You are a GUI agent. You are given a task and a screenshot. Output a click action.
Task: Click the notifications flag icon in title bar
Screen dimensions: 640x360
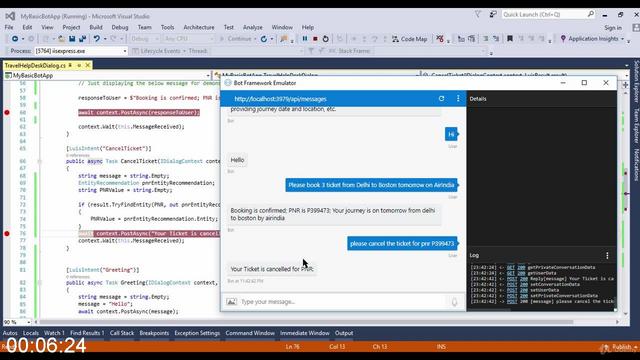tap(478, 14)
